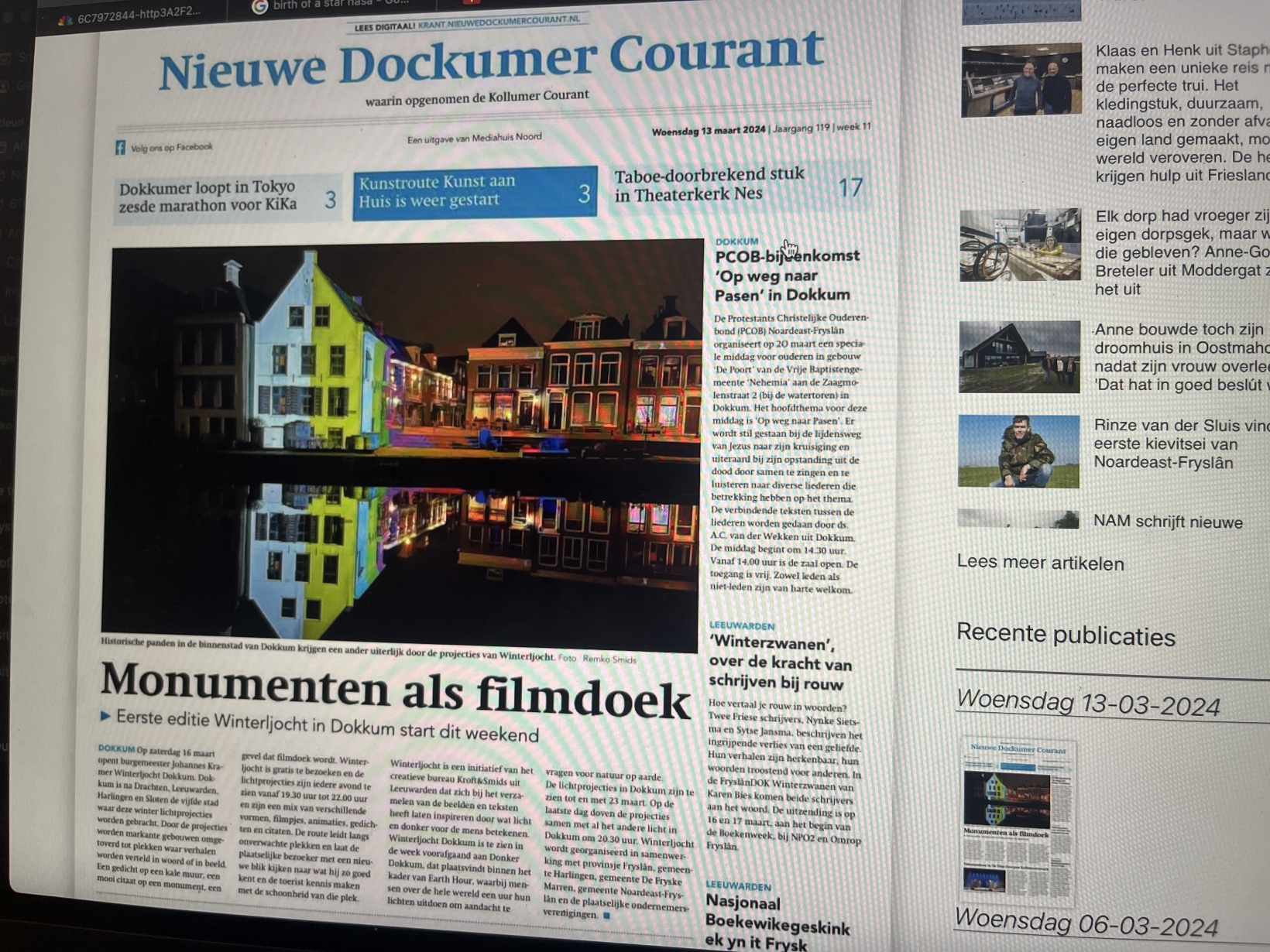The height and width of the screenshot is (952, 1270).
Task: Open the 'Kunstroute Kunst aan Huis is weer gestart' teaser
Action: [475, 193]
